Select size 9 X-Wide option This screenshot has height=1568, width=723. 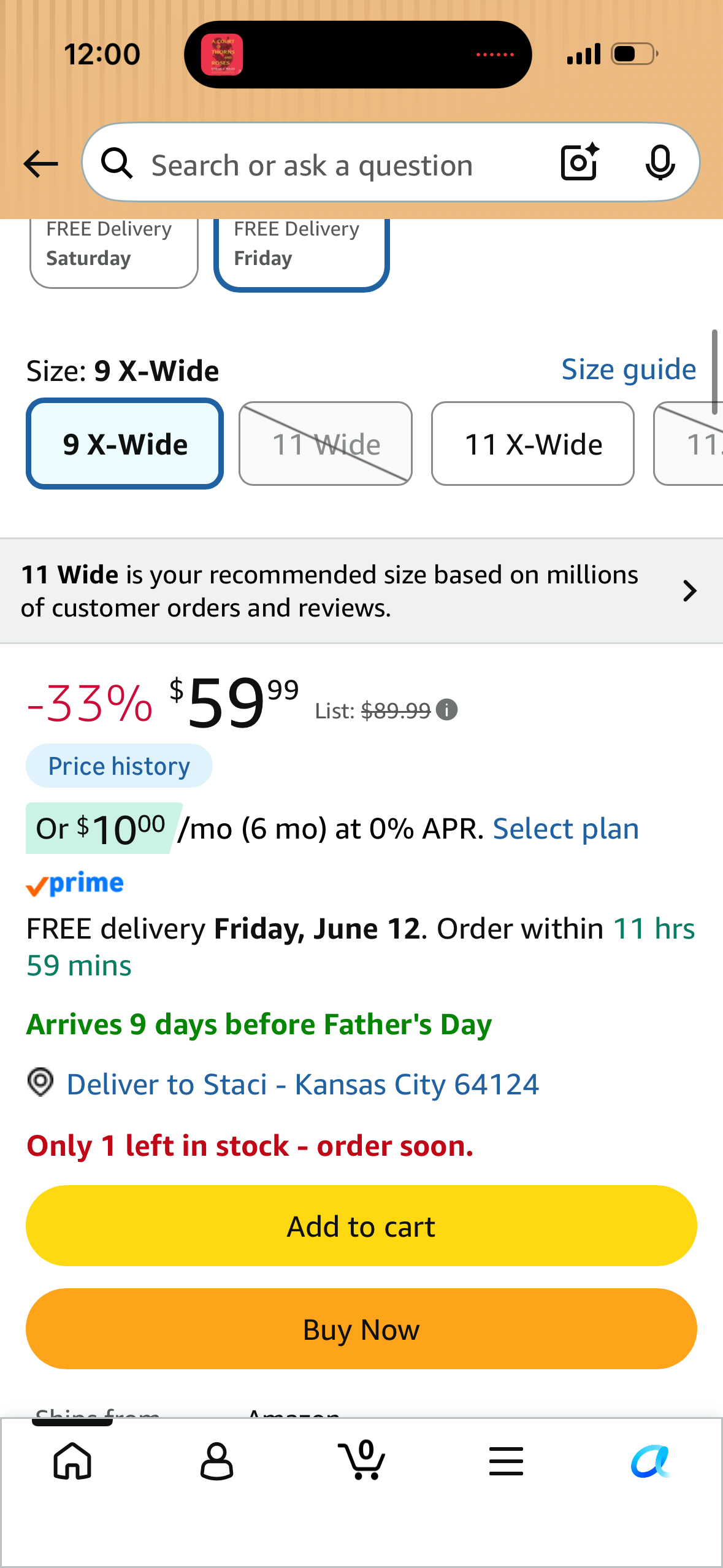124,444
